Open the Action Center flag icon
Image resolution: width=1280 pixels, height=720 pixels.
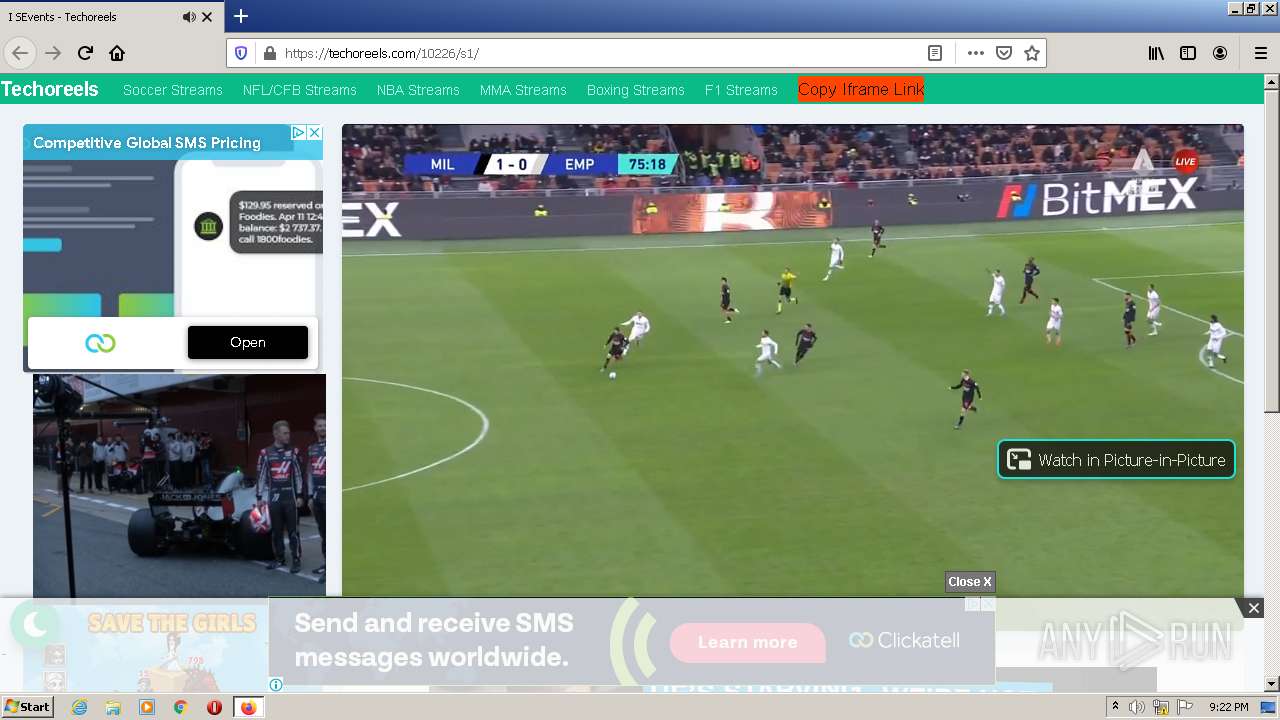(1185, 707)
